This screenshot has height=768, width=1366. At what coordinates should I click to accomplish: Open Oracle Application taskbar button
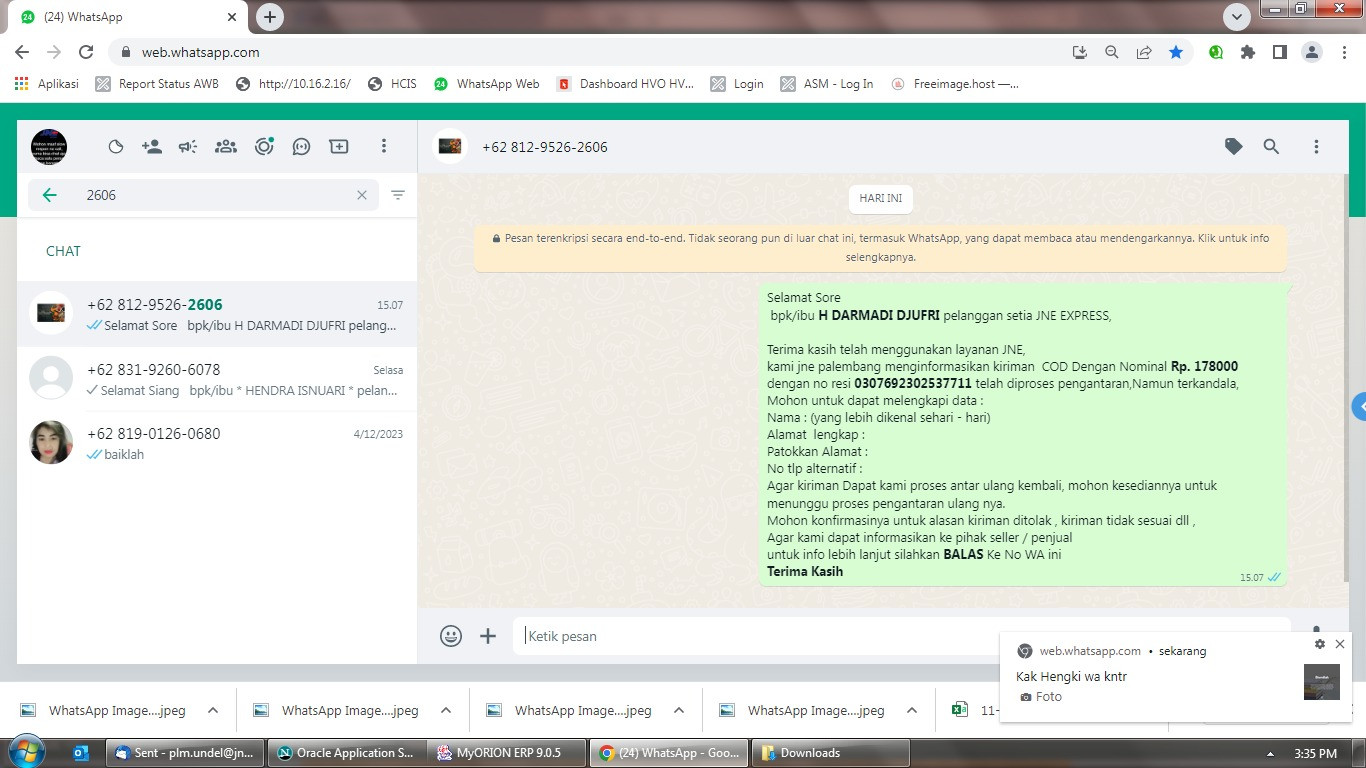pos(346,753)
